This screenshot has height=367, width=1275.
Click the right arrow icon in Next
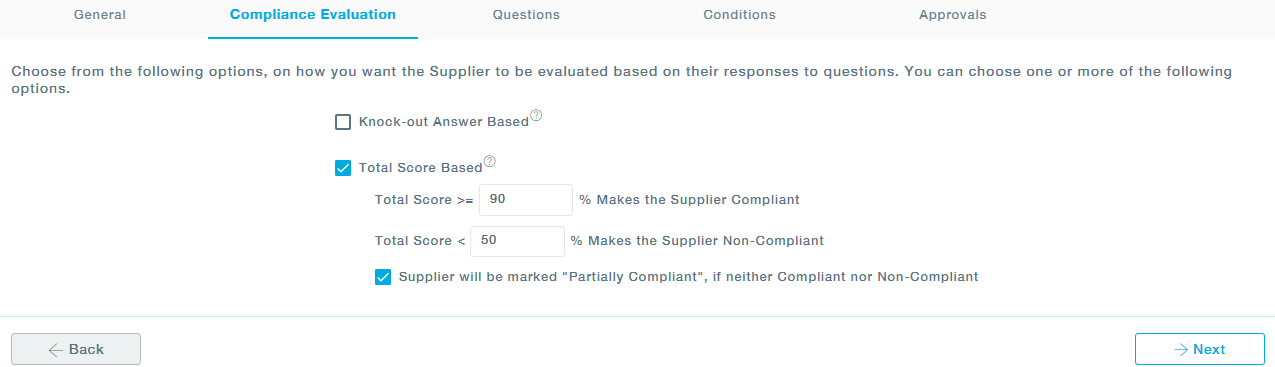click(1181, 350)
